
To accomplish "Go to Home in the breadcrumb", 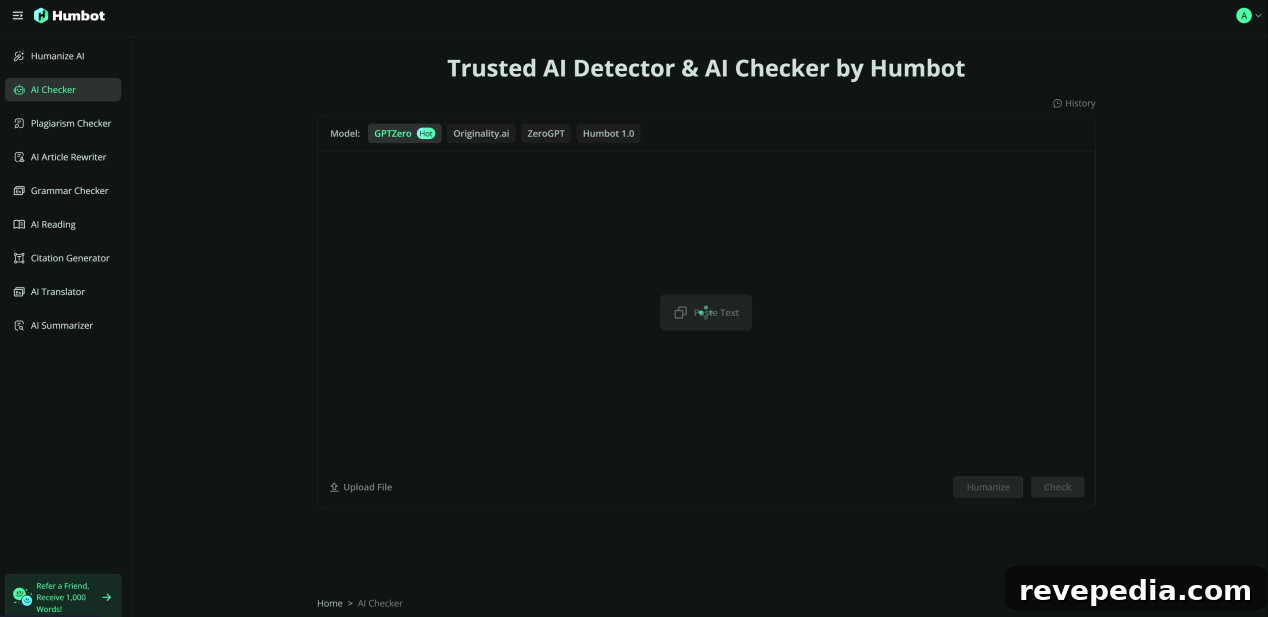I will (x=330, y=603).
